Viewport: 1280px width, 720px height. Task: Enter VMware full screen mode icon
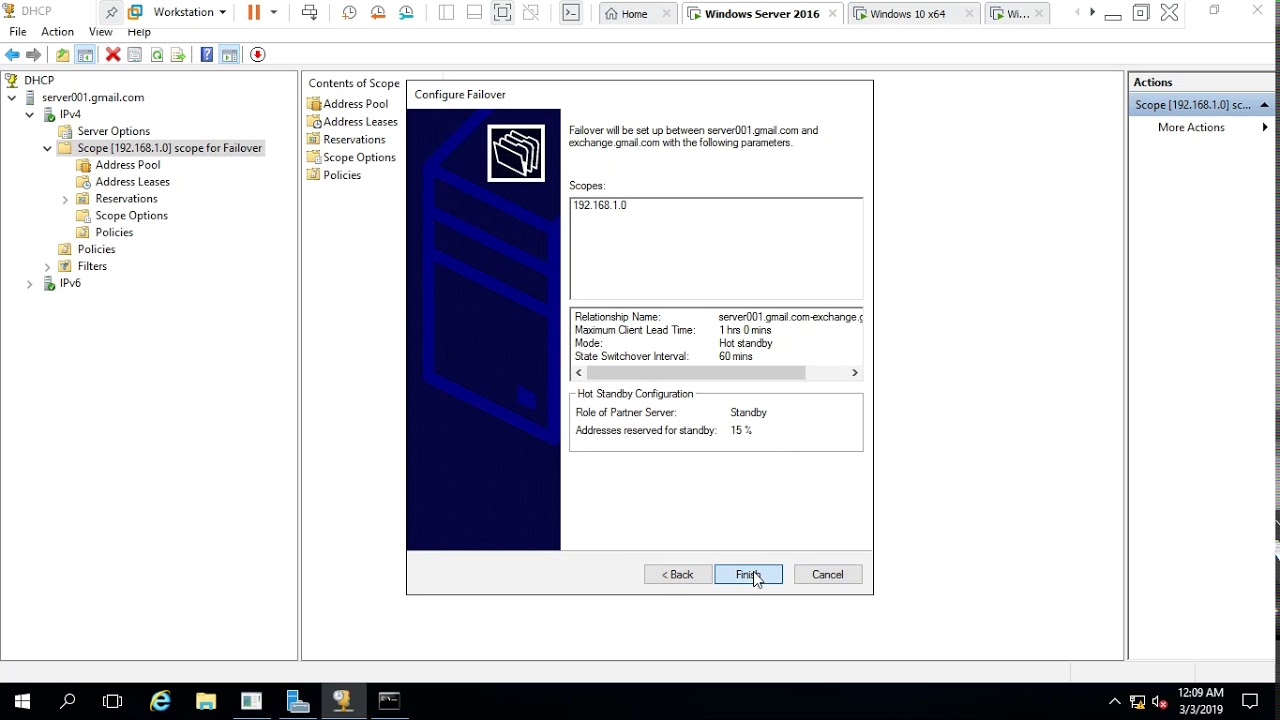click(503, 13)
